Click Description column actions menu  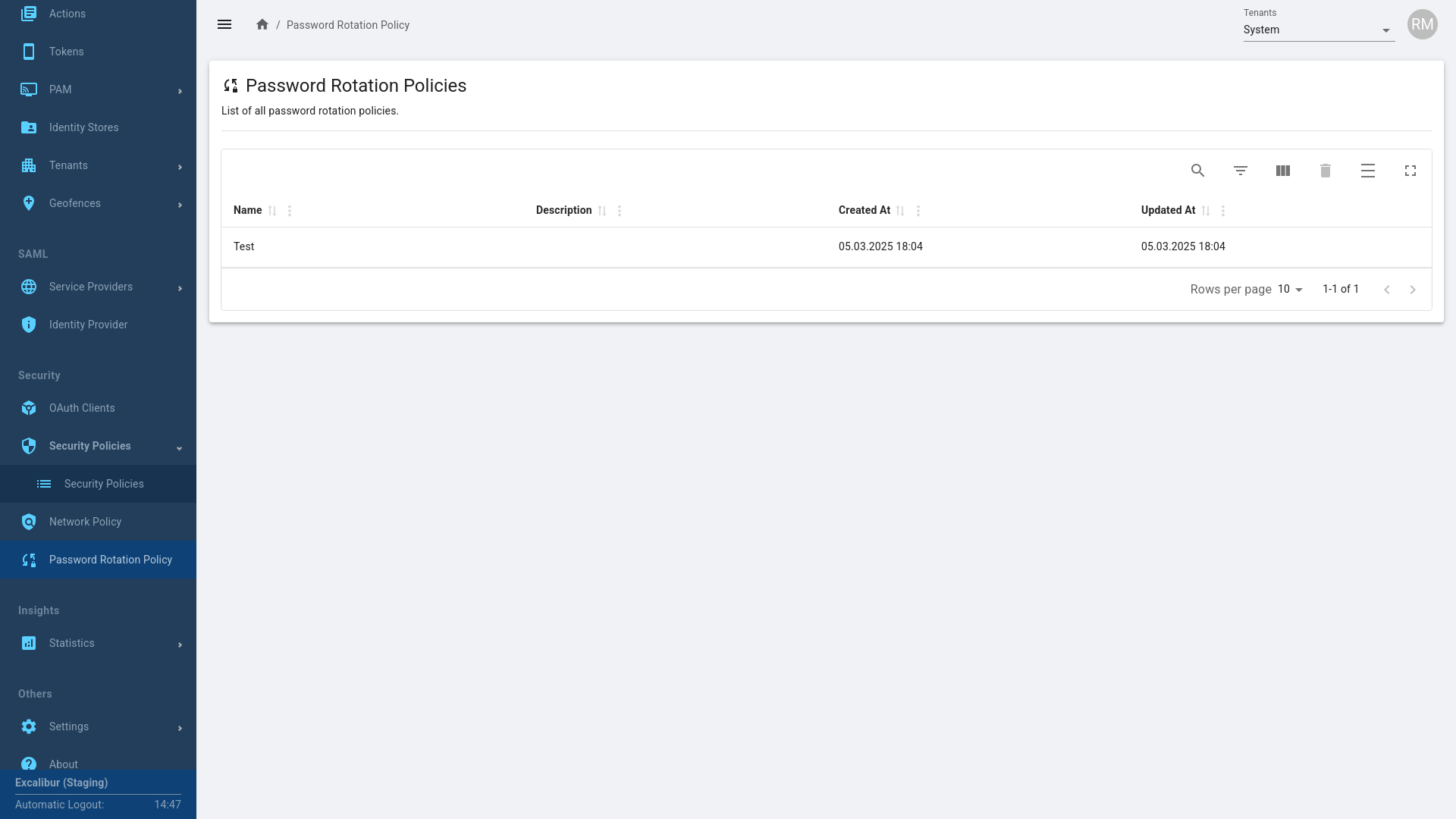pos(620,211)
